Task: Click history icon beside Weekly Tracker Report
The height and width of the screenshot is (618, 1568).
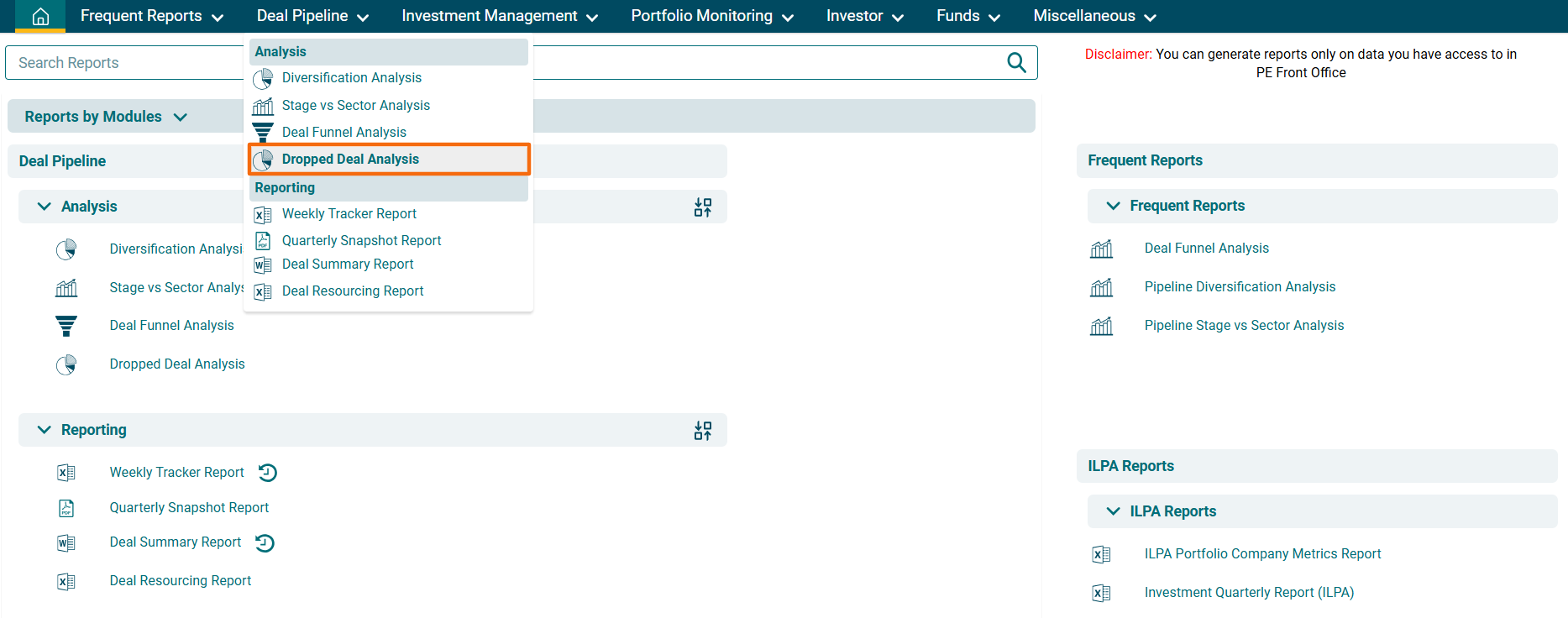Action: coord(268,473)
